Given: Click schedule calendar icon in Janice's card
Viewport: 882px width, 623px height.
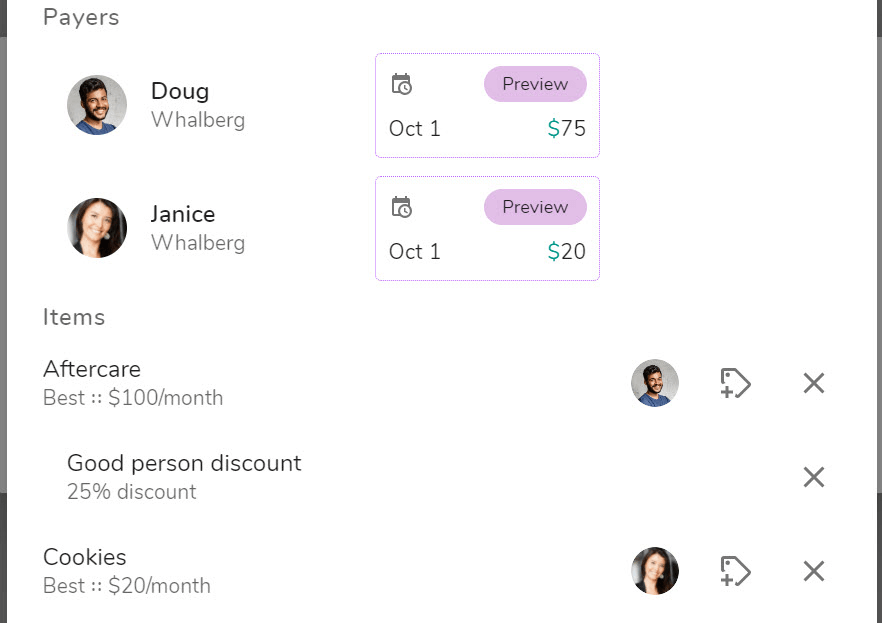Looking at the screenshot, I should click(x=402, y=207).
